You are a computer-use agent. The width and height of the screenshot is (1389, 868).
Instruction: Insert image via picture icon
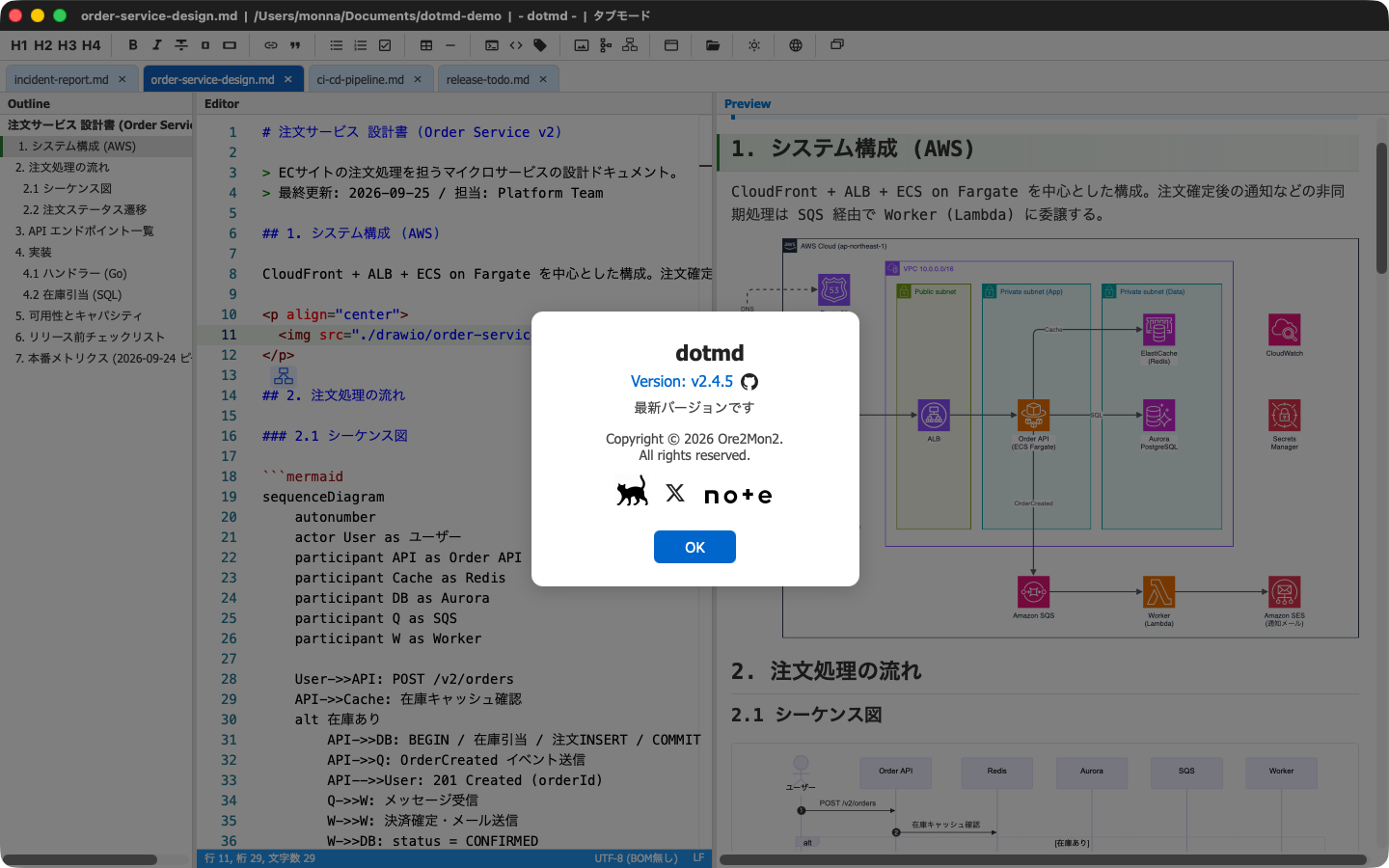coord(582,45)
